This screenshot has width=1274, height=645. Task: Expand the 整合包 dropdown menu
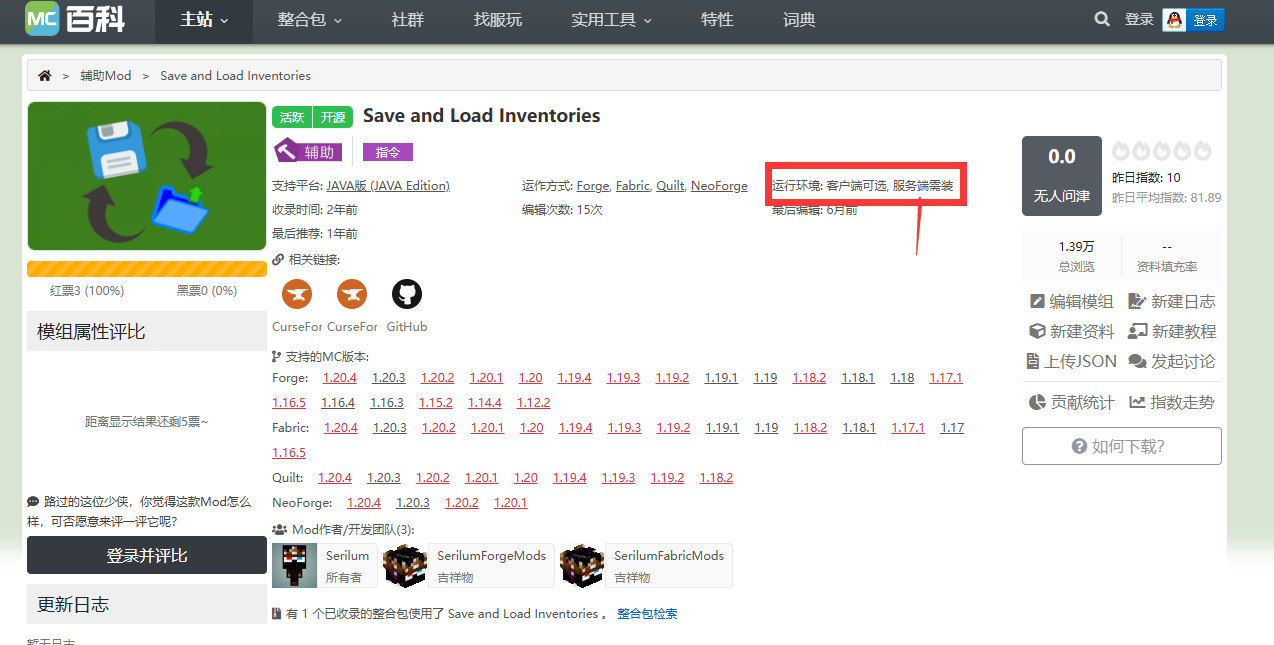click(310, 20)
